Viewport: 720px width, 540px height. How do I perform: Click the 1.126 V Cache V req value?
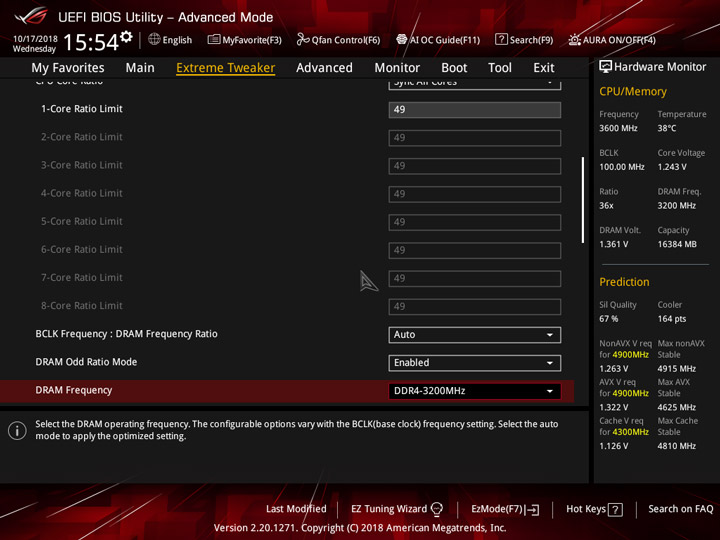[x=613, y=446]
